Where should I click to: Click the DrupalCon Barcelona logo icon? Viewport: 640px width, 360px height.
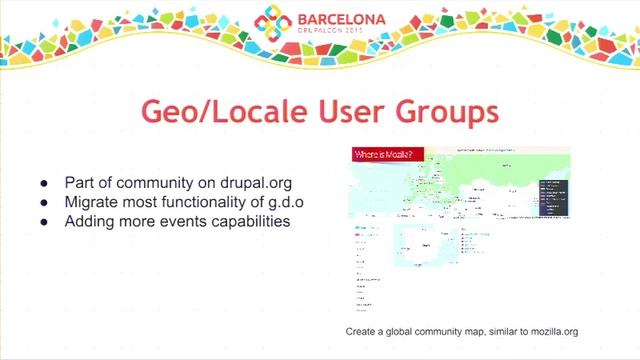click(x=273, y=22)
